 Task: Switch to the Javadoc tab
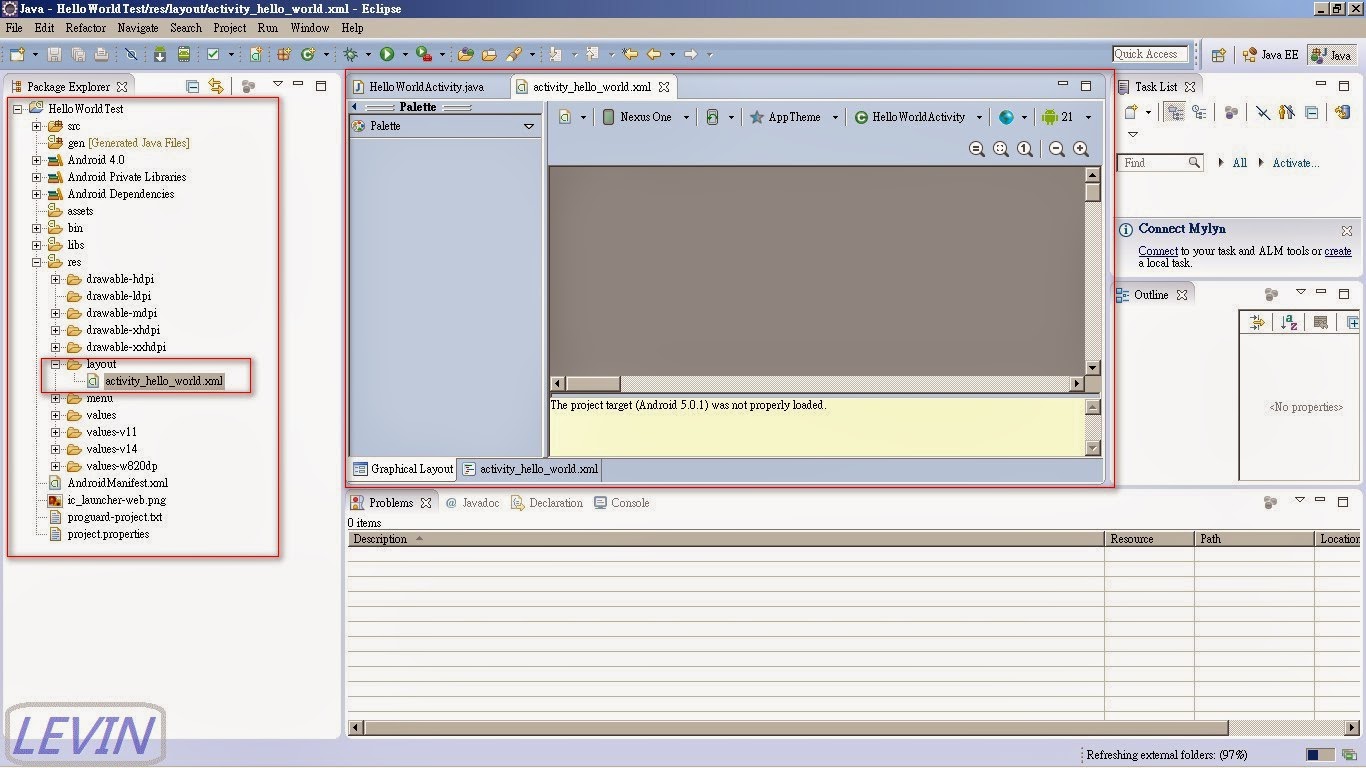pos(472,503)
